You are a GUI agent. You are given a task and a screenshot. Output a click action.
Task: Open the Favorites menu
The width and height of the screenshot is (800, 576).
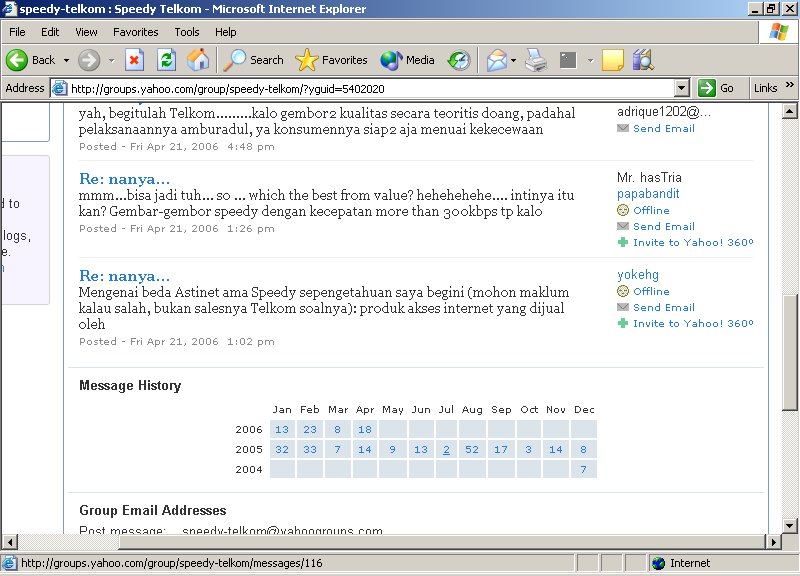(x=136, y=32)
